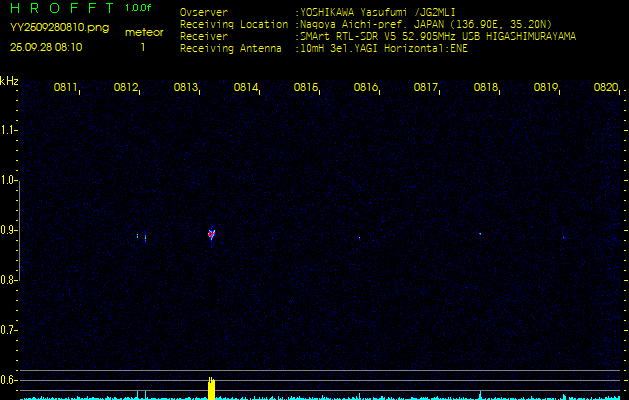This screenshot has width=629, height=400.
Task: Pick the 0817 time marker
Action: click(x=426, y=88)
